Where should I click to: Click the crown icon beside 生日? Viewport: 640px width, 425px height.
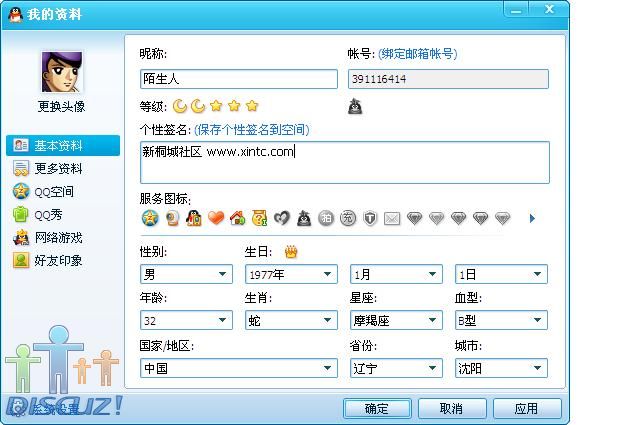[x=292, y=251]
